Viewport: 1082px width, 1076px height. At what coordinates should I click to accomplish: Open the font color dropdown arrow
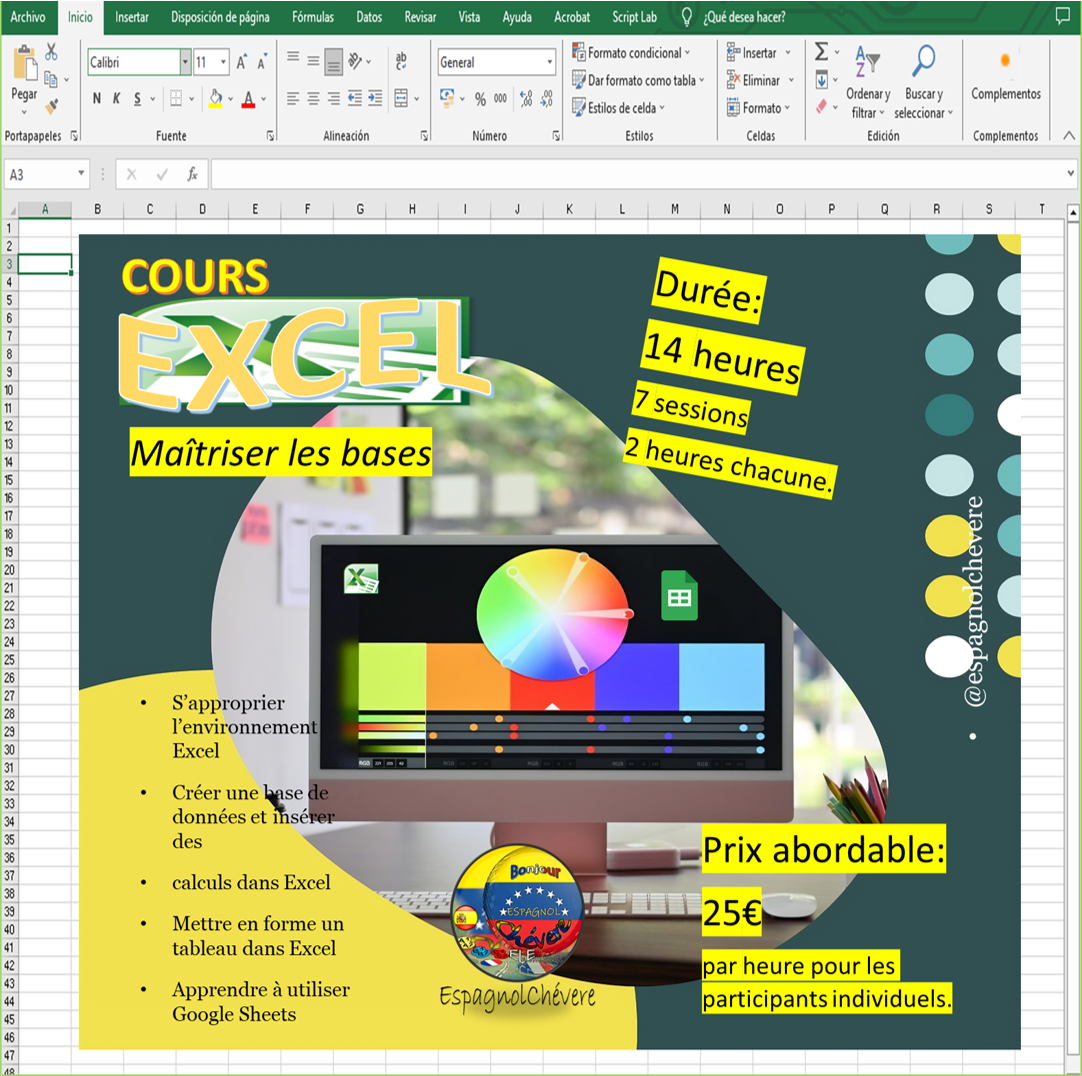point(264,99)
